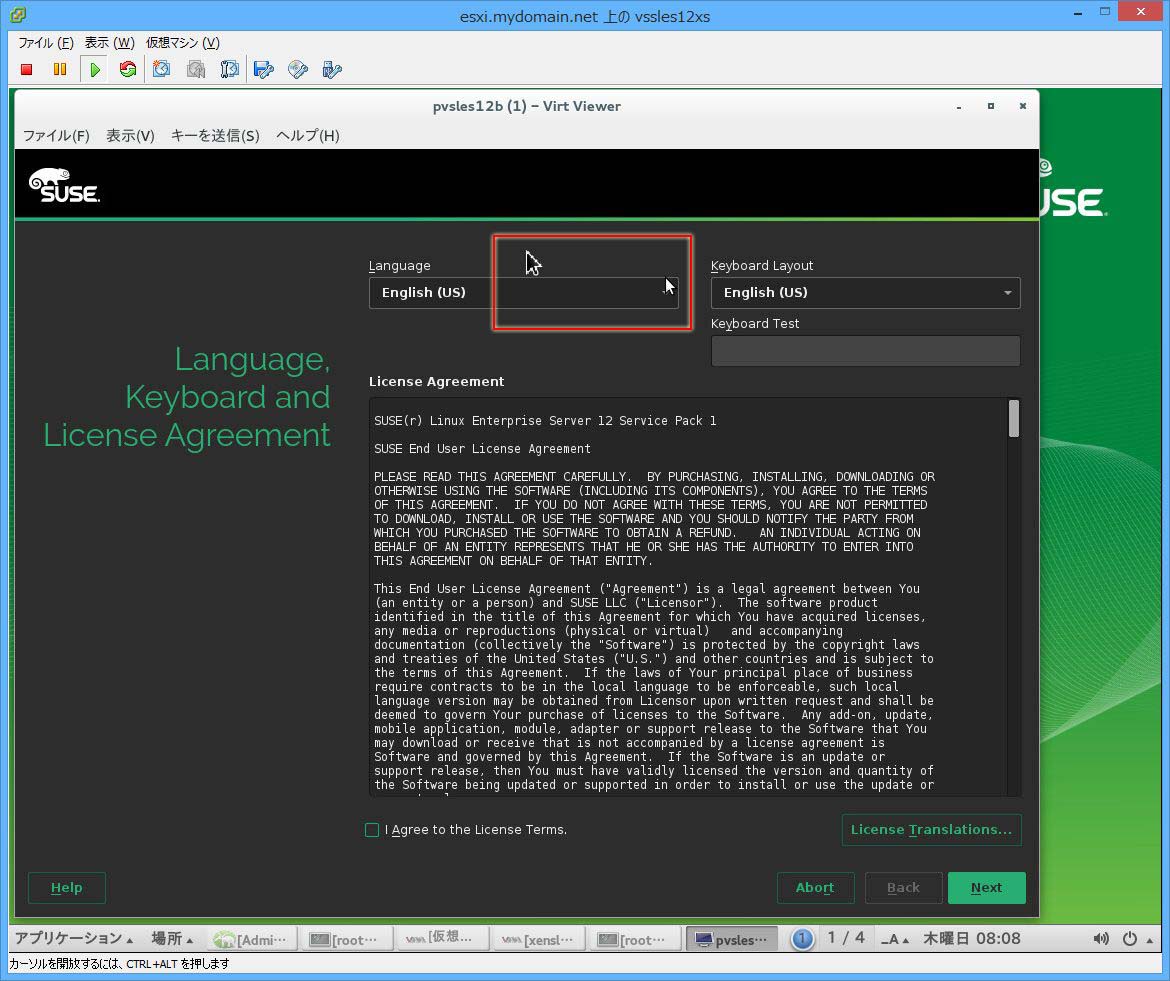1170x981 pixels.
Task: Click the SUSE End User License Agreement line
Action: tap(482, 448)
